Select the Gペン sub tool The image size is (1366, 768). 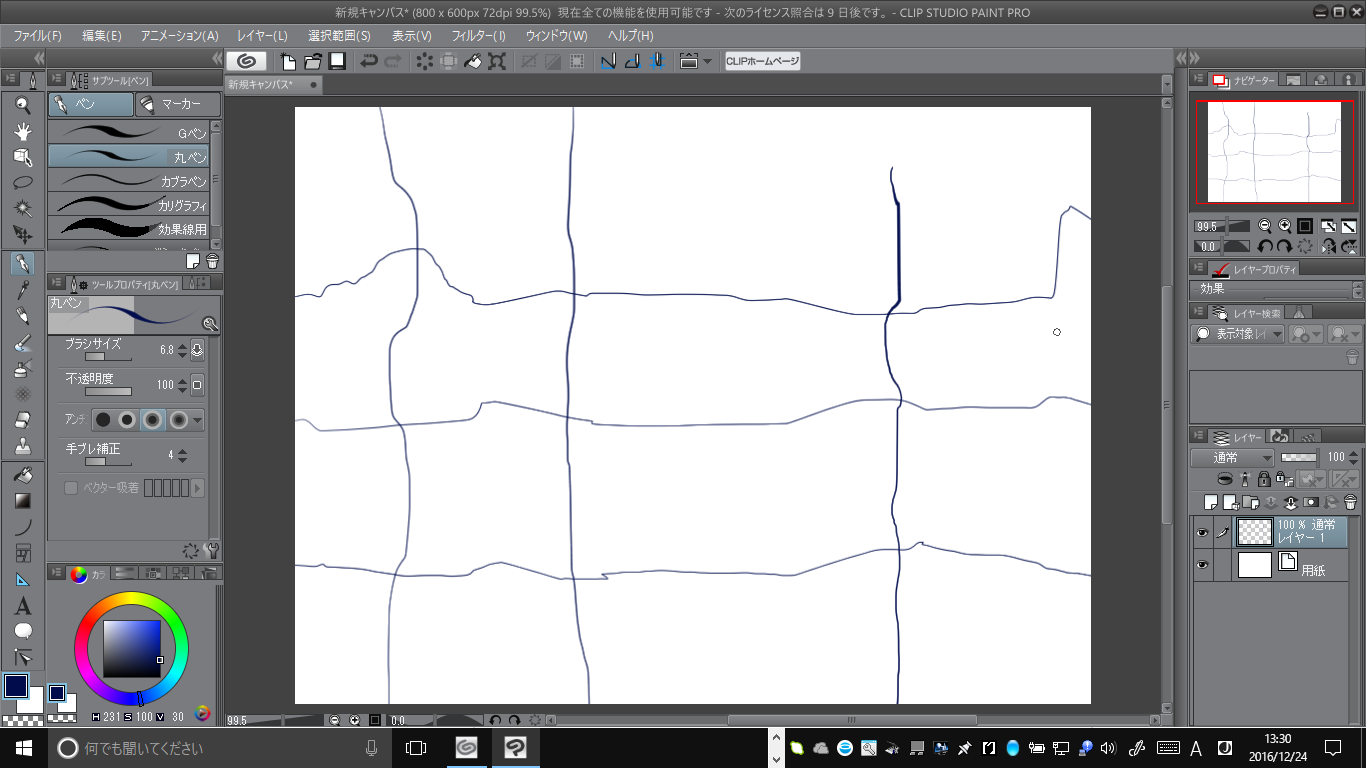(x=129, y=132)
